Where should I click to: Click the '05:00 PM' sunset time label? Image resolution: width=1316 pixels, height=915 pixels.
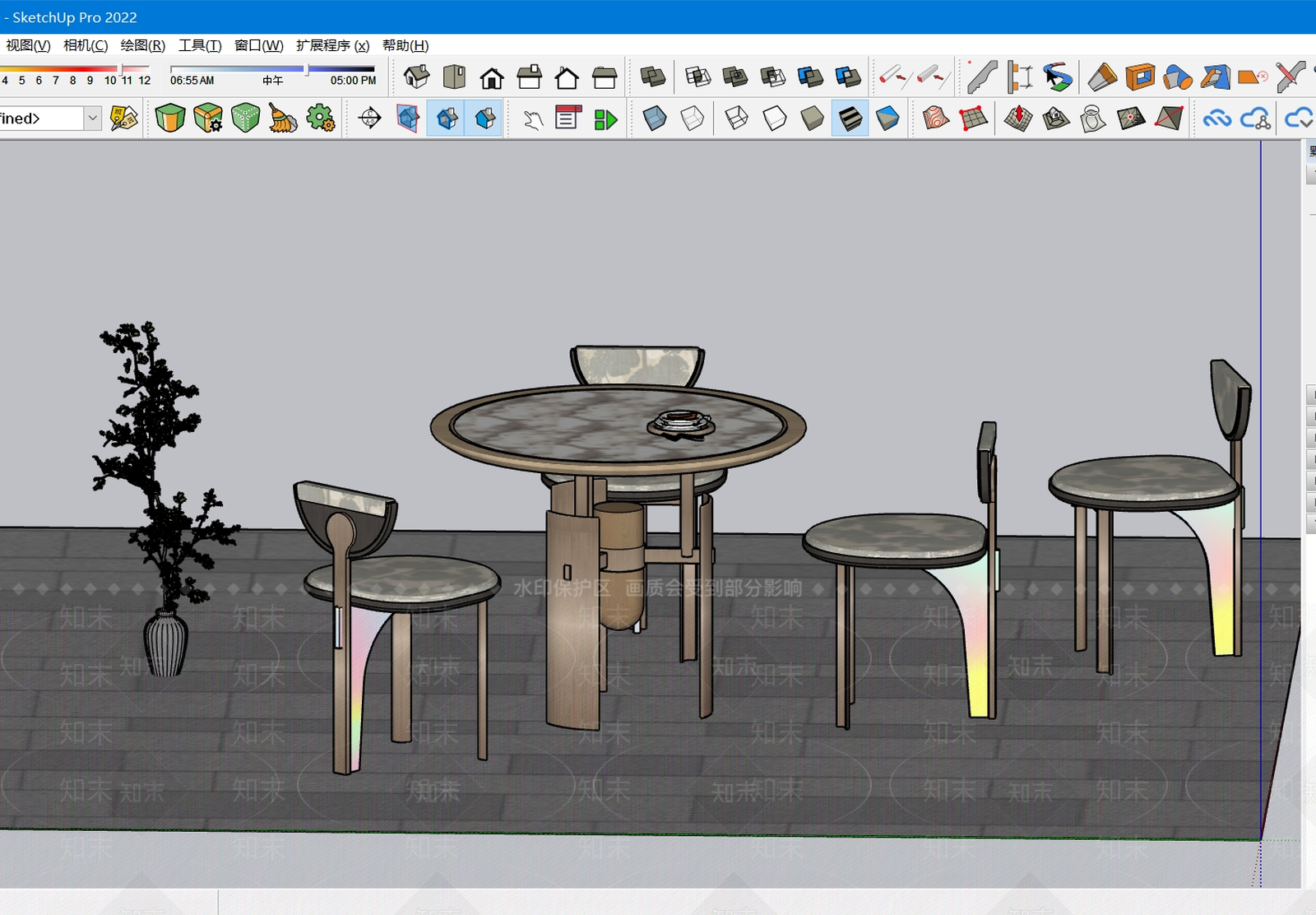[x=354, y=81]
